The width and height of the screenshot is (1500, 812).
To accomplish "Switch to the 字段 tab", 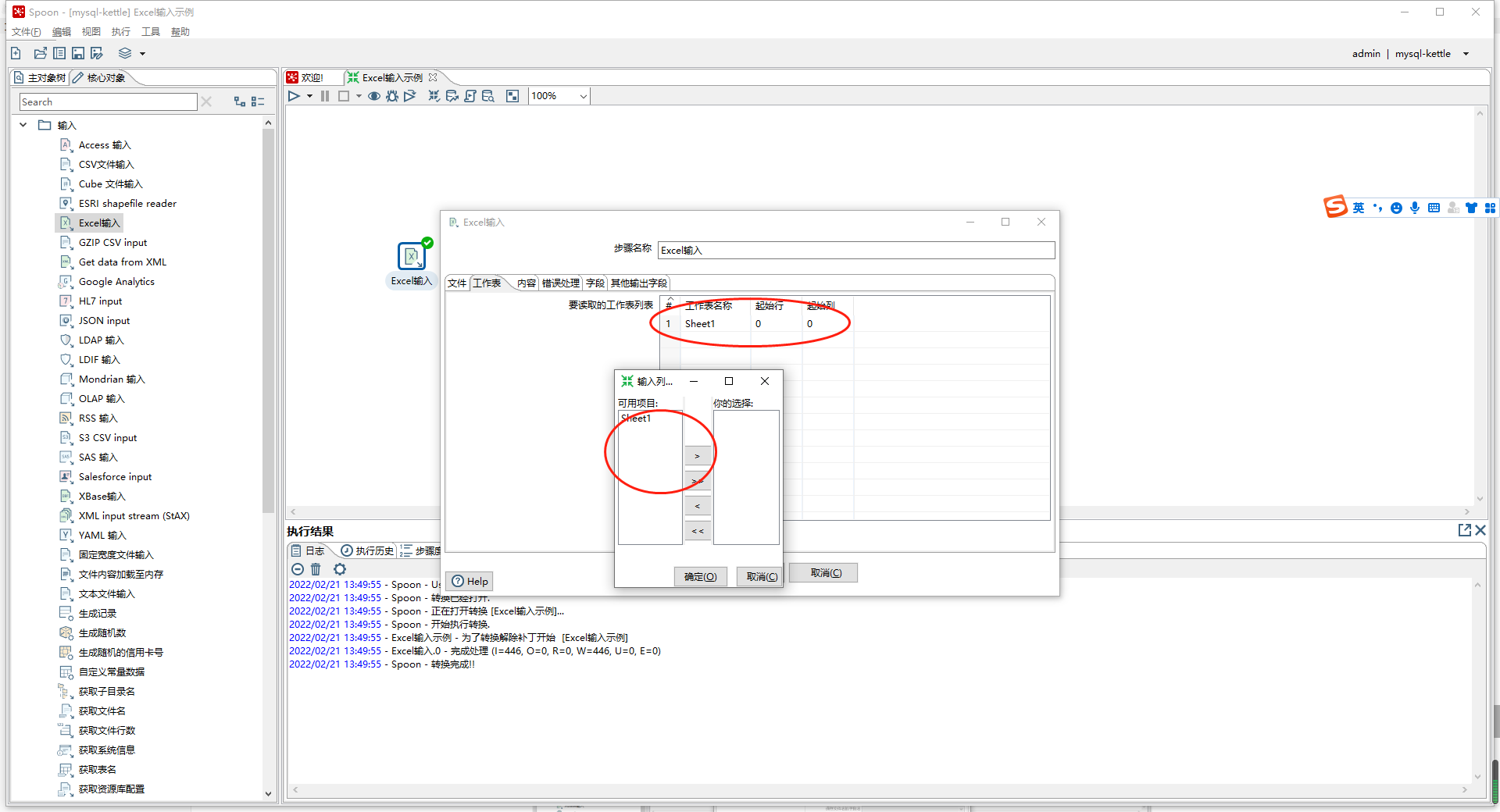I will click(x=595, y=283).
